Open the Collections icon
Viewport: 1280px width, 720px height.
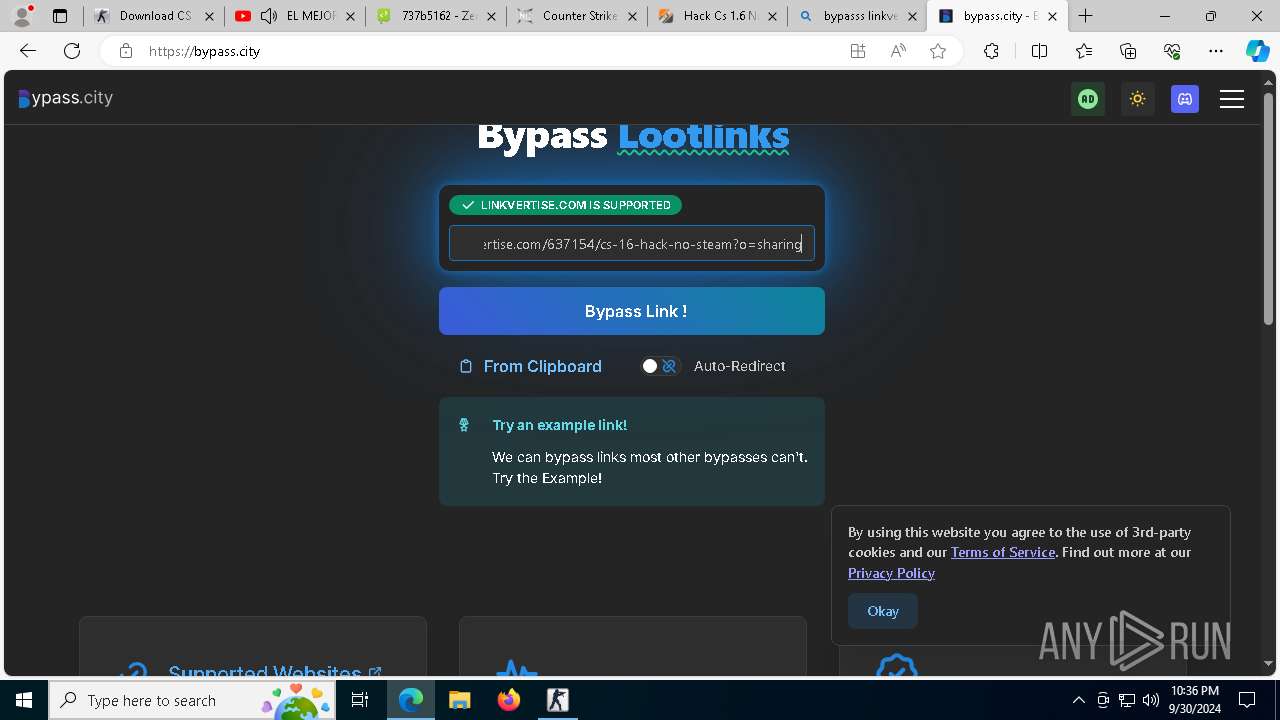[x=1128, y=51]
